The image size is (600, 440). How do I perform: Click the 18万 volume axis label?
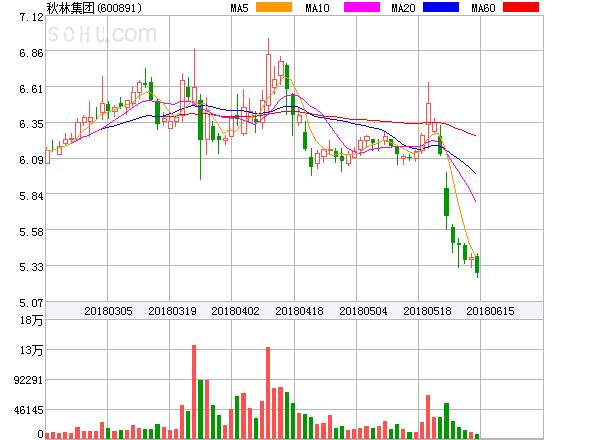tap(31, 320)
